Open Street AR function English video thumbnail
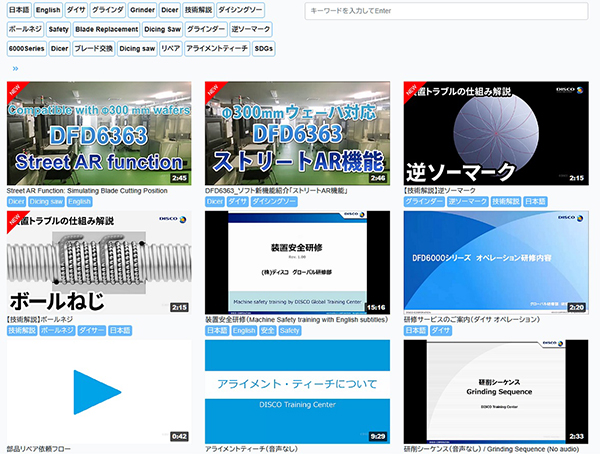The image size is (600, 454). (x=99, y=133)
